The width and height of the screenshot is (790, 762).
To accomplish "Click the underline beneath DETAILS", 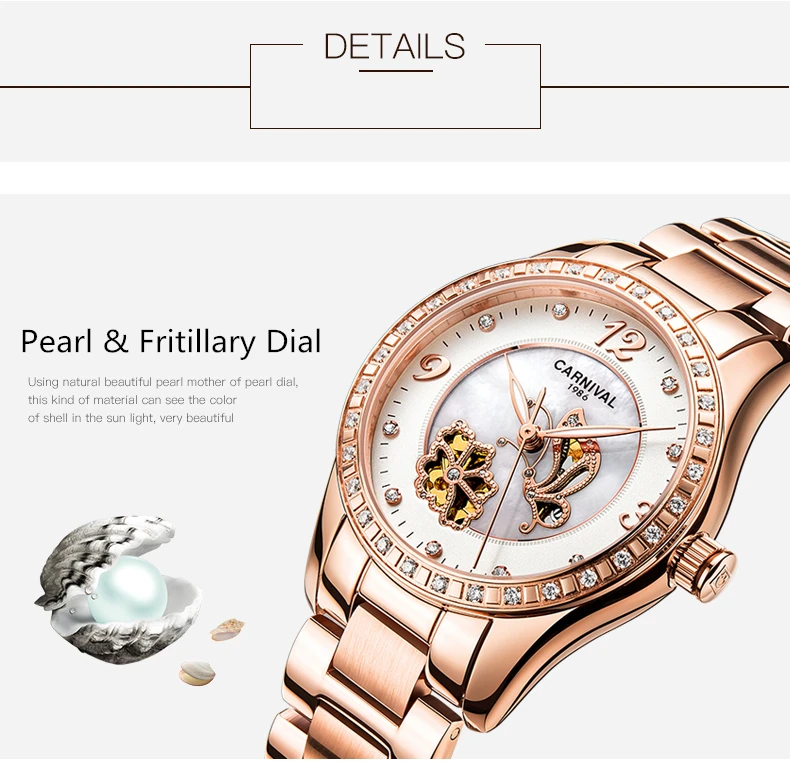I will pos(396,71).
